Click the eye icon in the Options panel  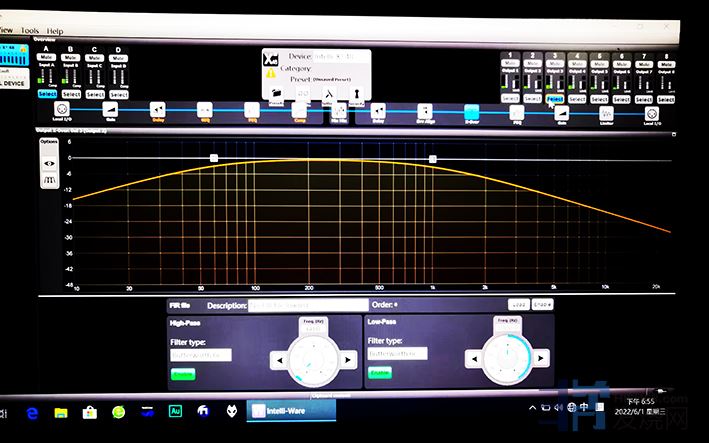(49, 161)
